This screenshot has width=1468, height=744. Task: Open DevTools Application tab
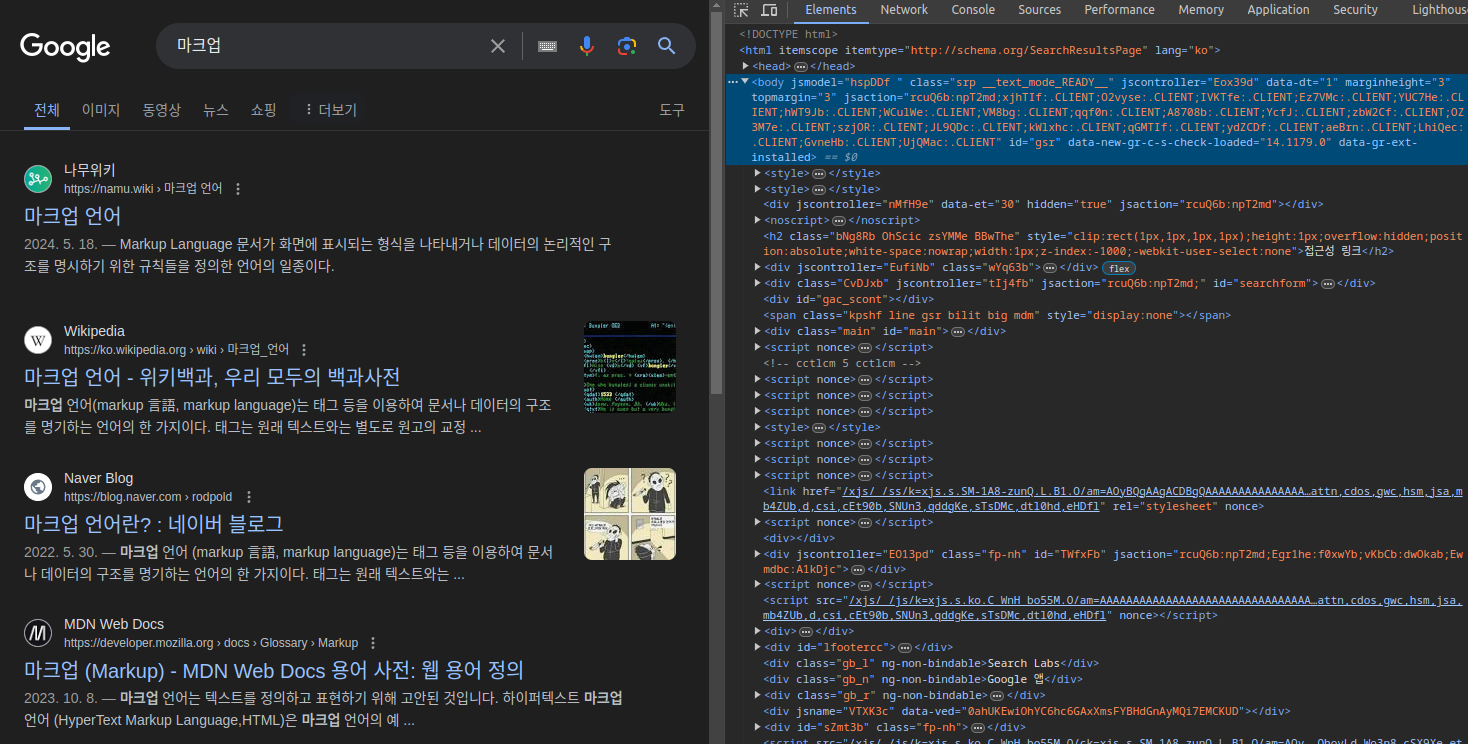point(1278,10)
